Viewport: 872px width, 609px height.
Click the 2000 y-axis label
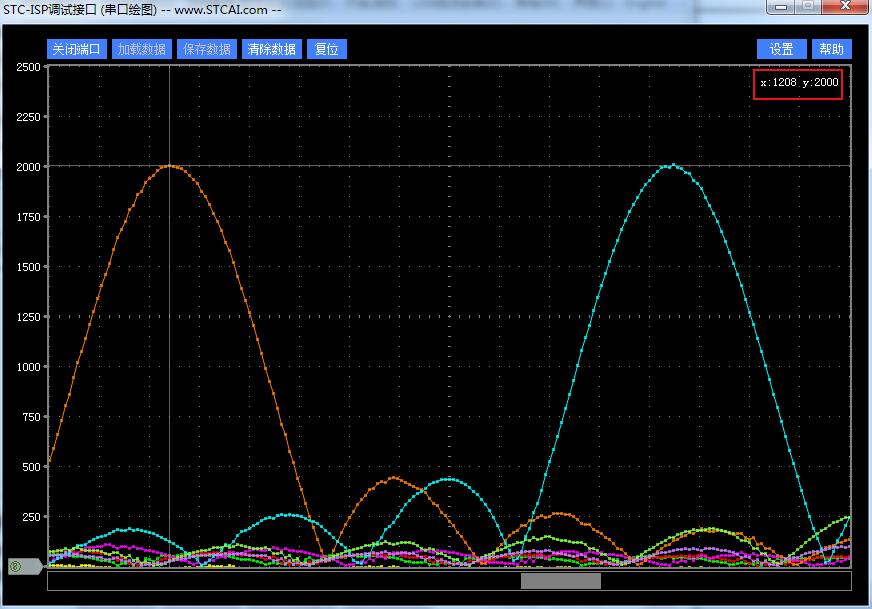pyautogui.click(x=28, y=167)
